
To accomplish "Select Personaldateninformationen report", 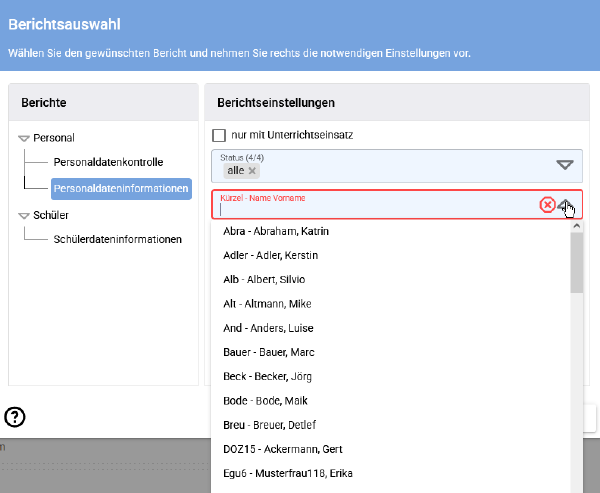I will tap(121, 188).
